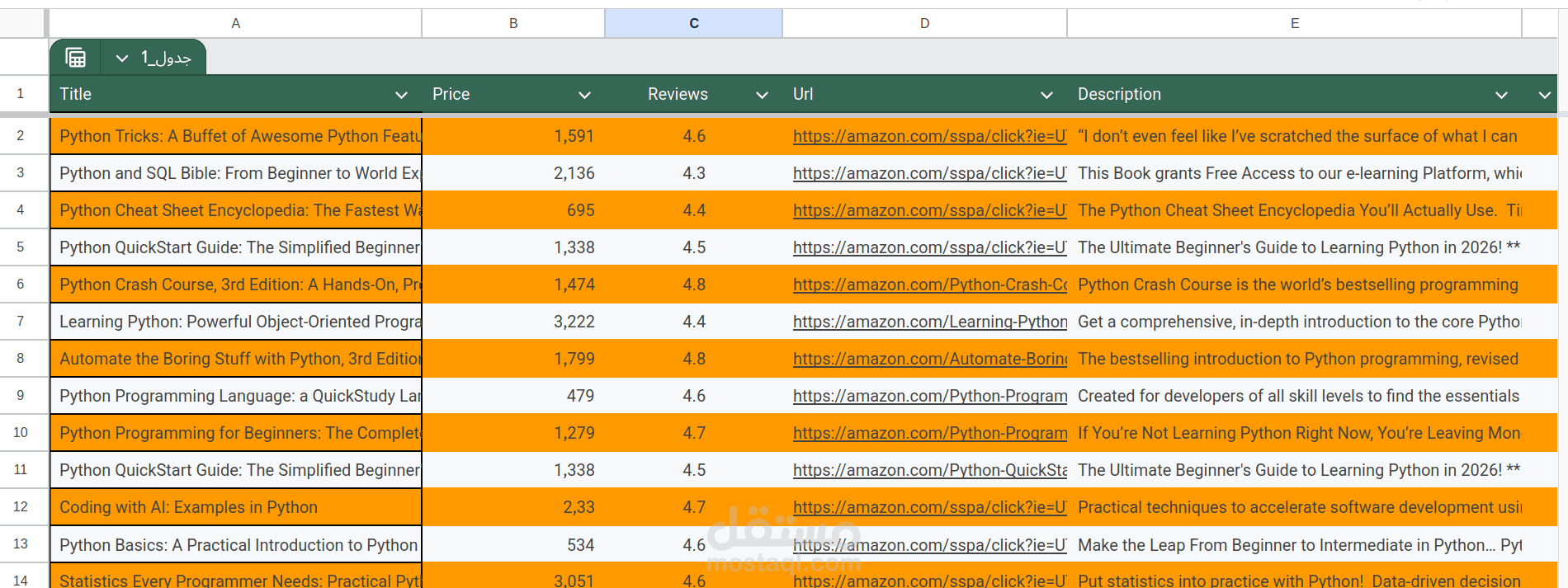Select row 7 header
Viewport: 1568px width, 588px height.
coord(21,321)
